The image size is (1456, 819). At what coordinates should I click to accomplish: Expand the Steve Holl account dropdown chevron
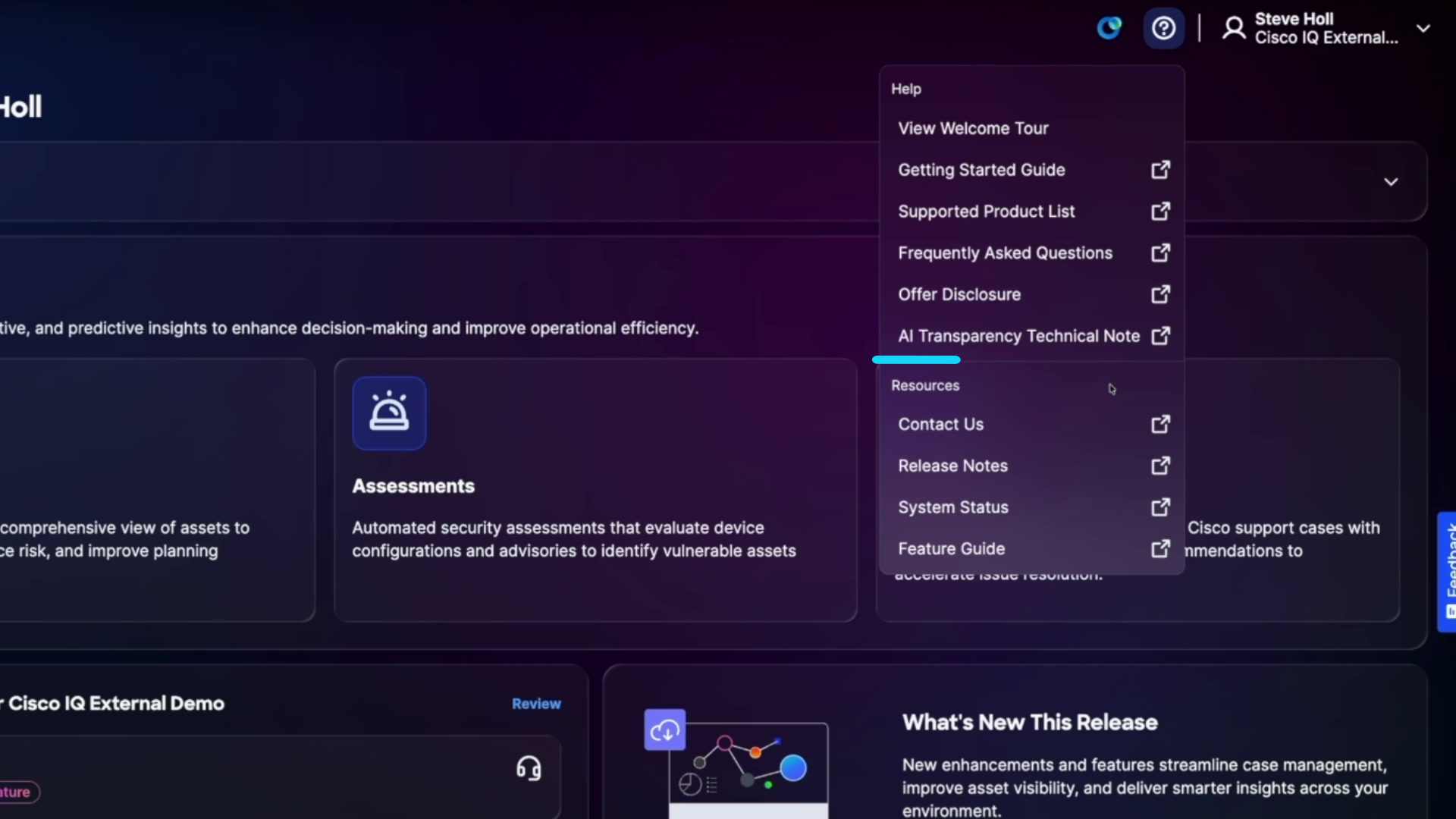pyautogui.click(x=1423, y=29)
